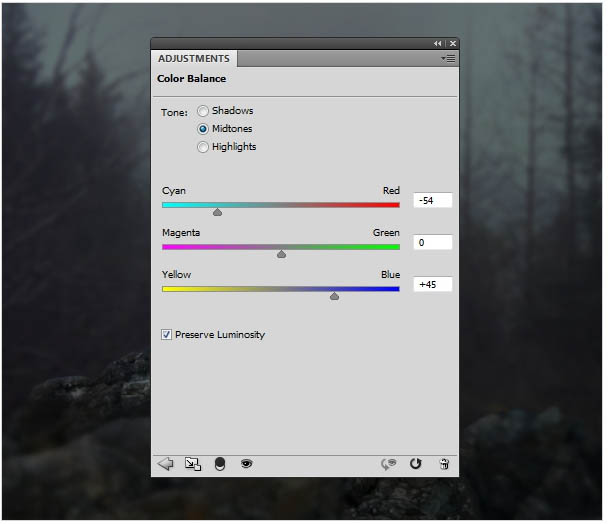Viewport: 608px width, 524px height.
Task: View previous state icon
Action: tap(389, 463)
